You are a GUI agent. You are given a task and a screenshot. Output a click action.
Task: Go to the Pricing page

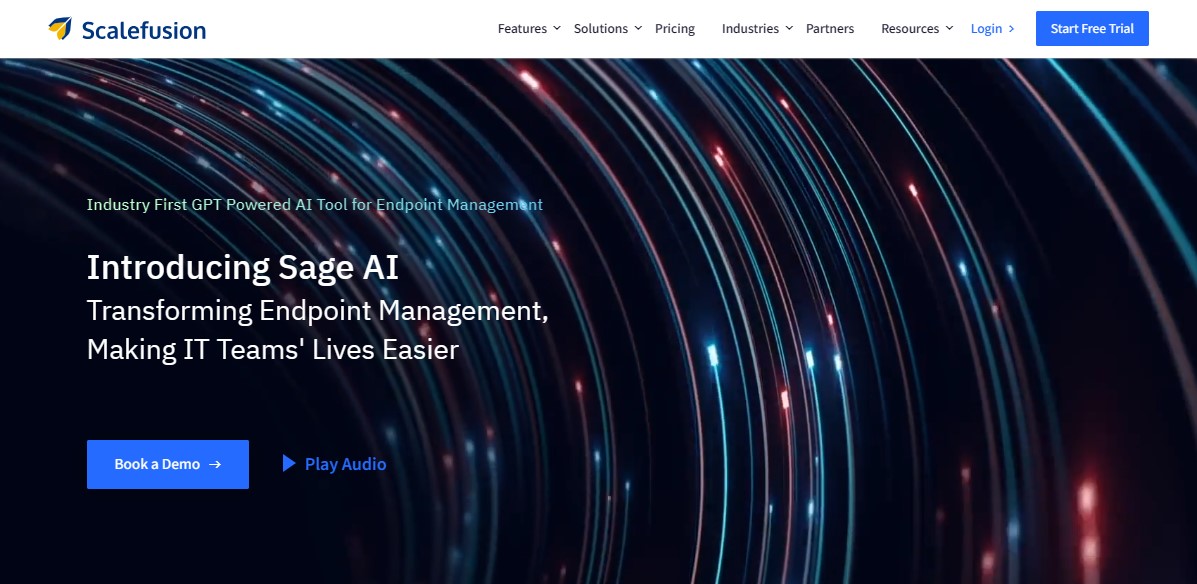click(x=675, y=28)
